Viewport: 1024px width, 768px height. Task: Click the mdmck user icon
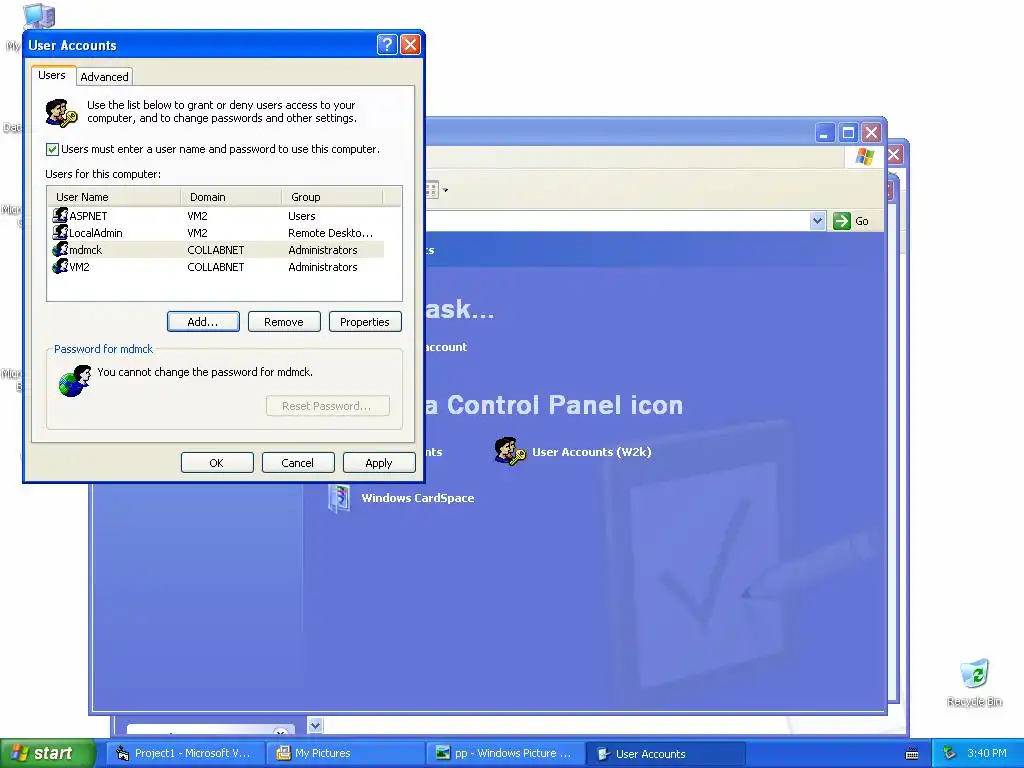point(60,249)
